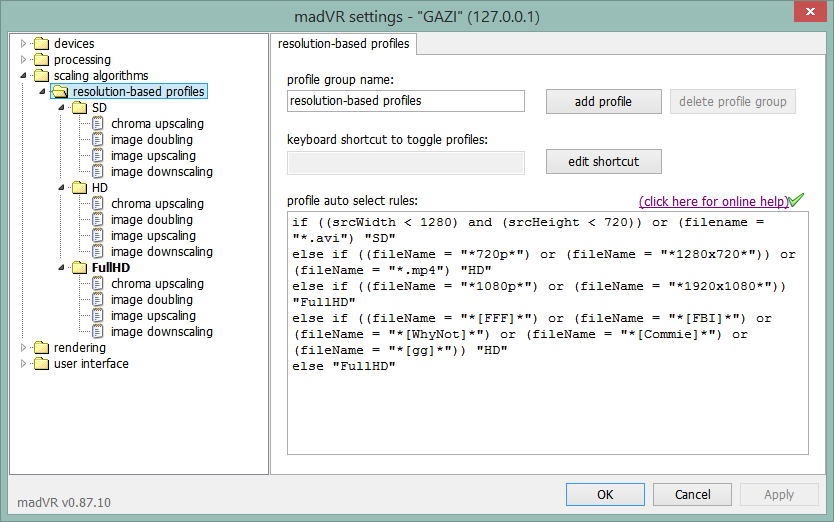Viewport: 834px width, 522px height.
Task: Select the 'processing' tree label
Action: pyautogui.click(x=82, y=60)
